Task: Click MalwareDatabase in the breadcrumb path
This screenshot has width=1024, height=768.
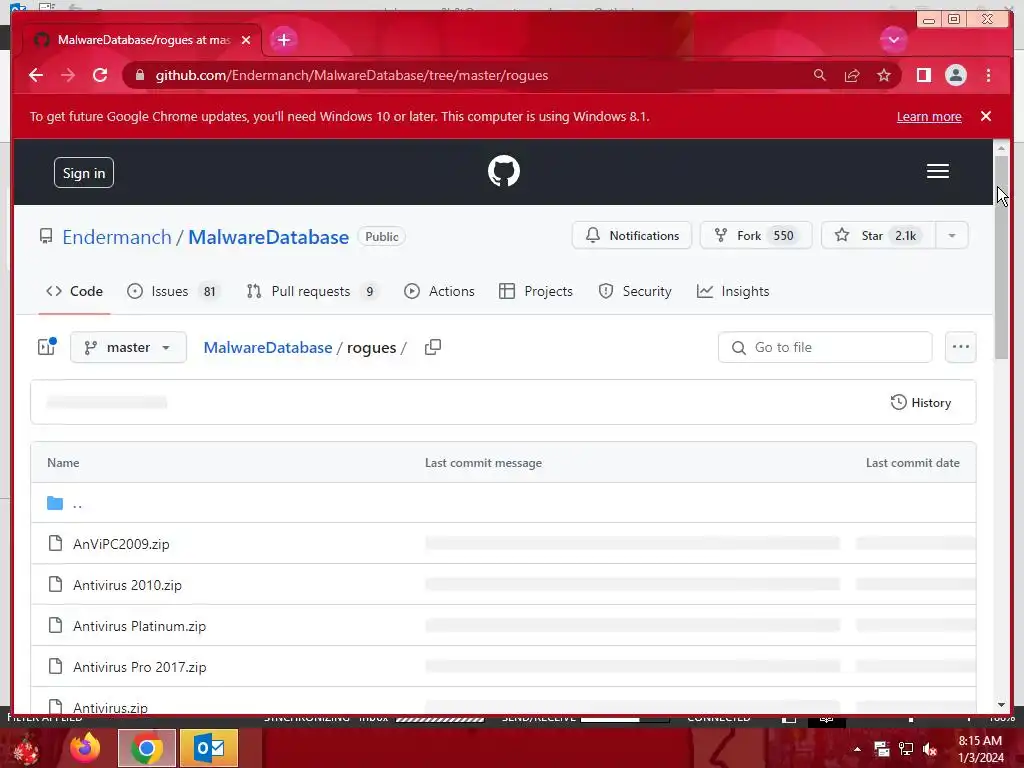Action: [268, 347]
